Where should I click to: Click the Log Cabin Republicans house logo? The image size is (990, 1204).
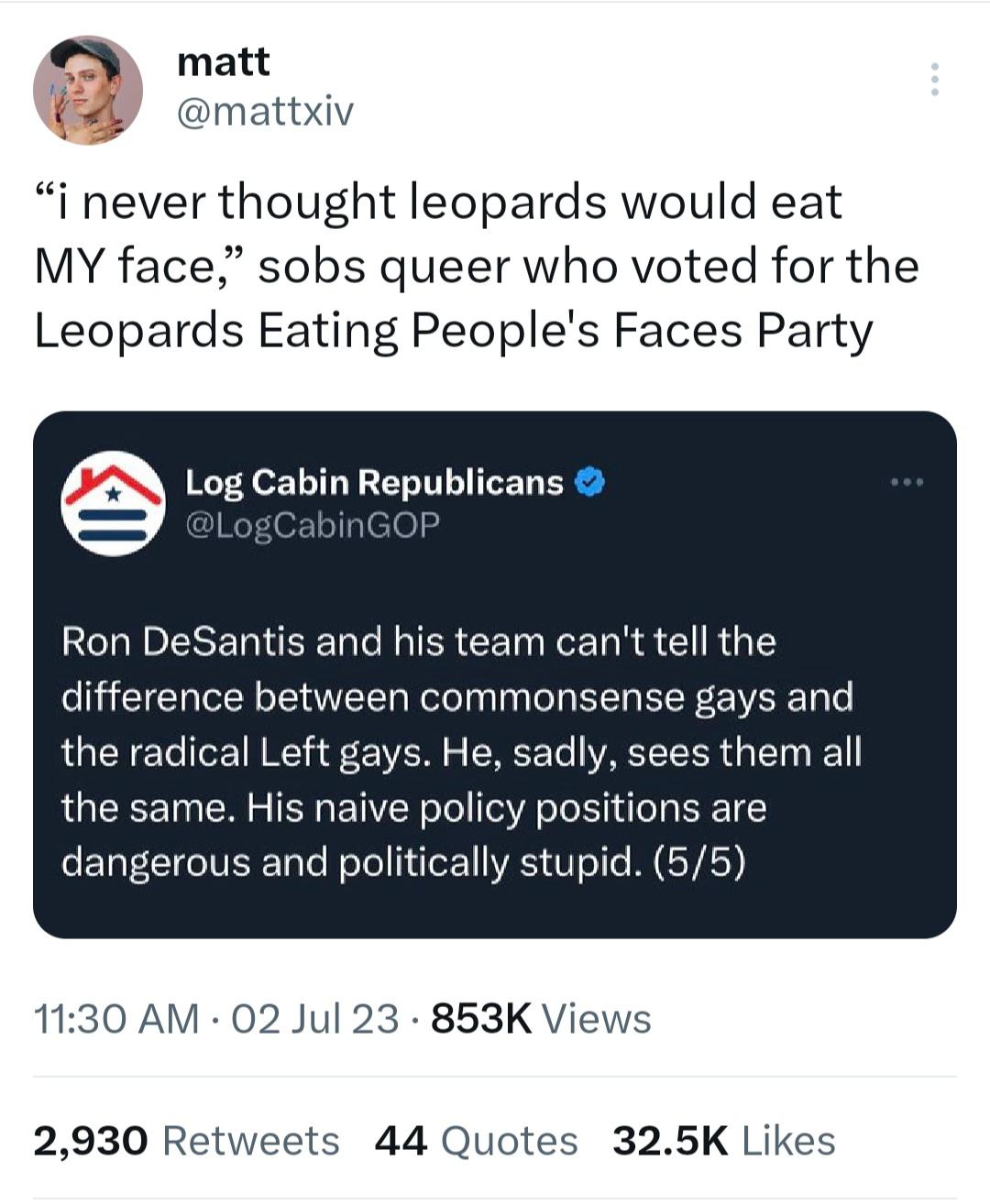111,503
